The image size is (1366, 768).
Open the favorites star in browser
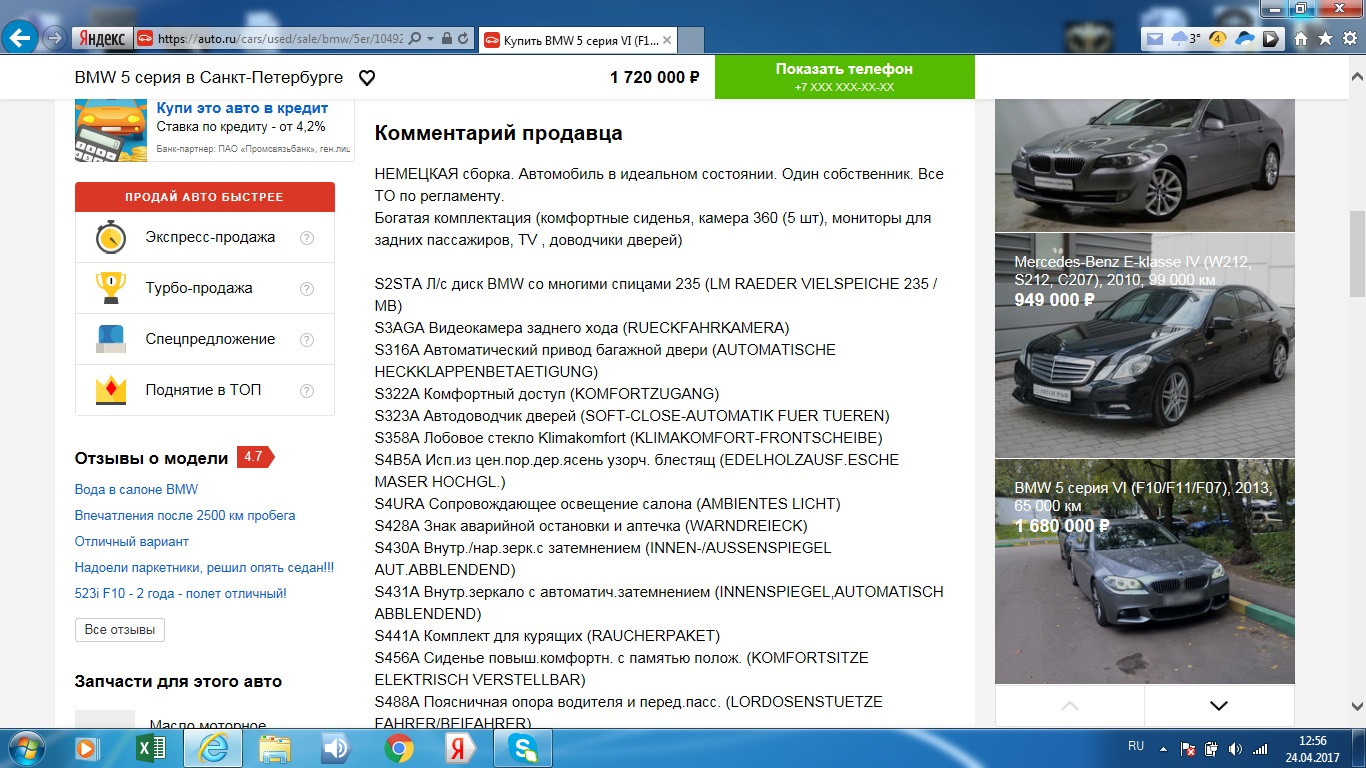click(x=1325, y=39)
